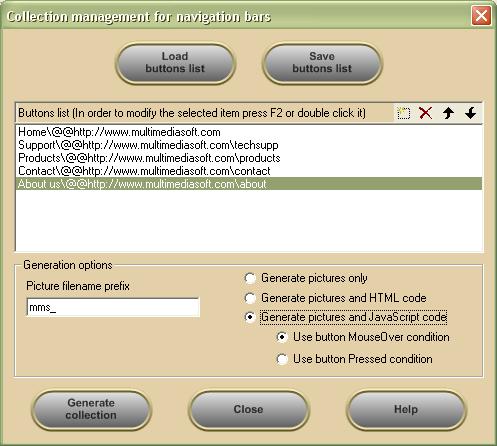Click the Load buttons list button
The width and height of the screenshot is (497, 446).
tap(175, 63)
